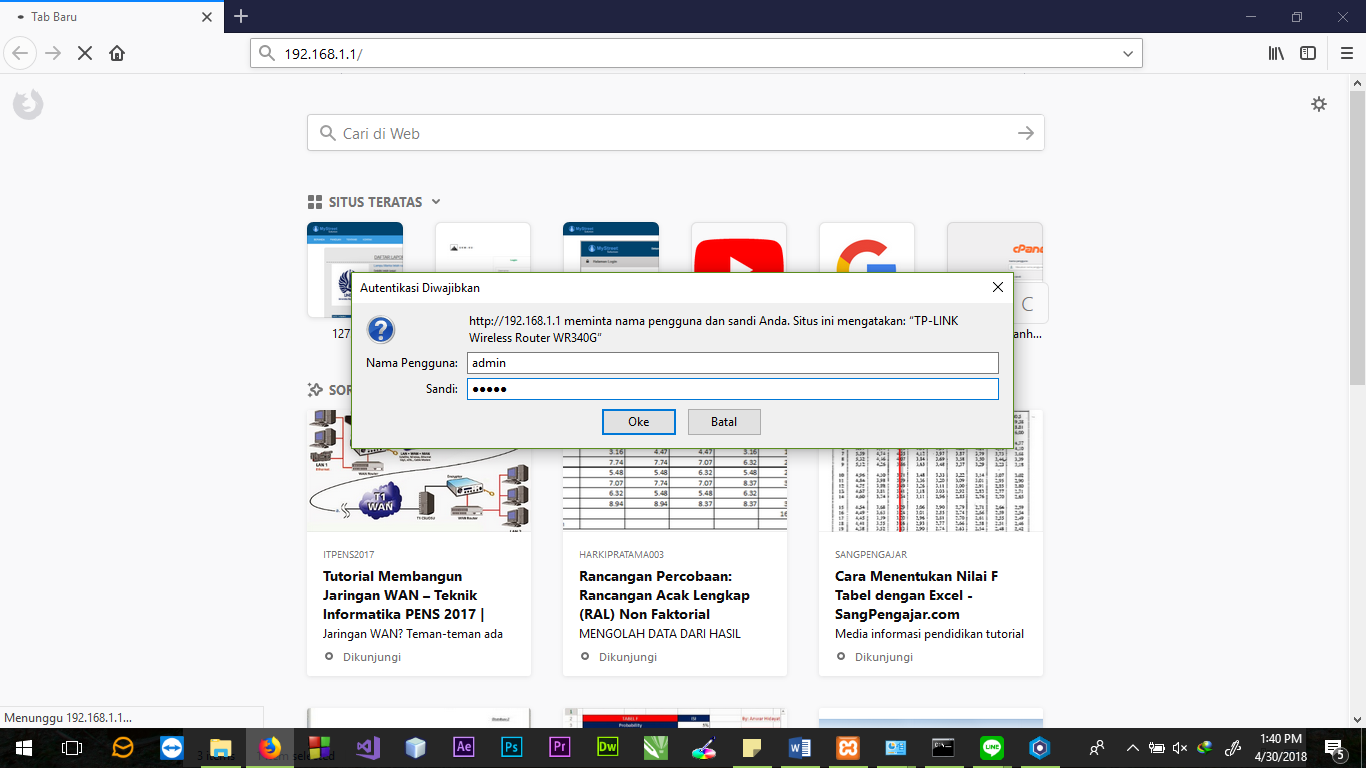The height and width of the screenshot is (768, 1366).
Task: Open the LINE app from the taskbar
Action: [991, 747]
